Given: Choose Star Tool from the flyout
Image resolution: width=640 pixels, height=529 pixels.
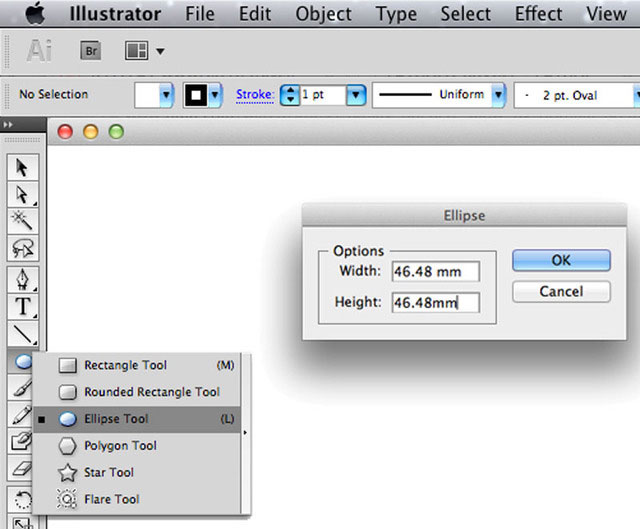Looking at the screenshot, I should tap(136, 473).
